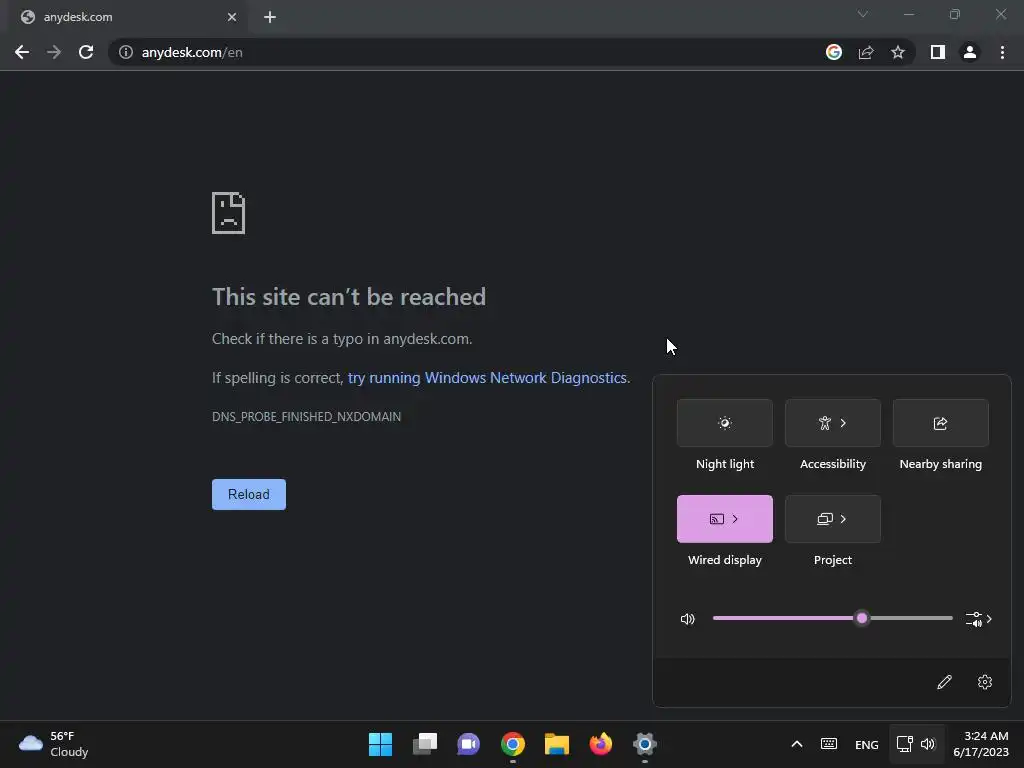Click the Google icon in address bar
This screenshot has height=768, width=1024.
pos(833,52)
